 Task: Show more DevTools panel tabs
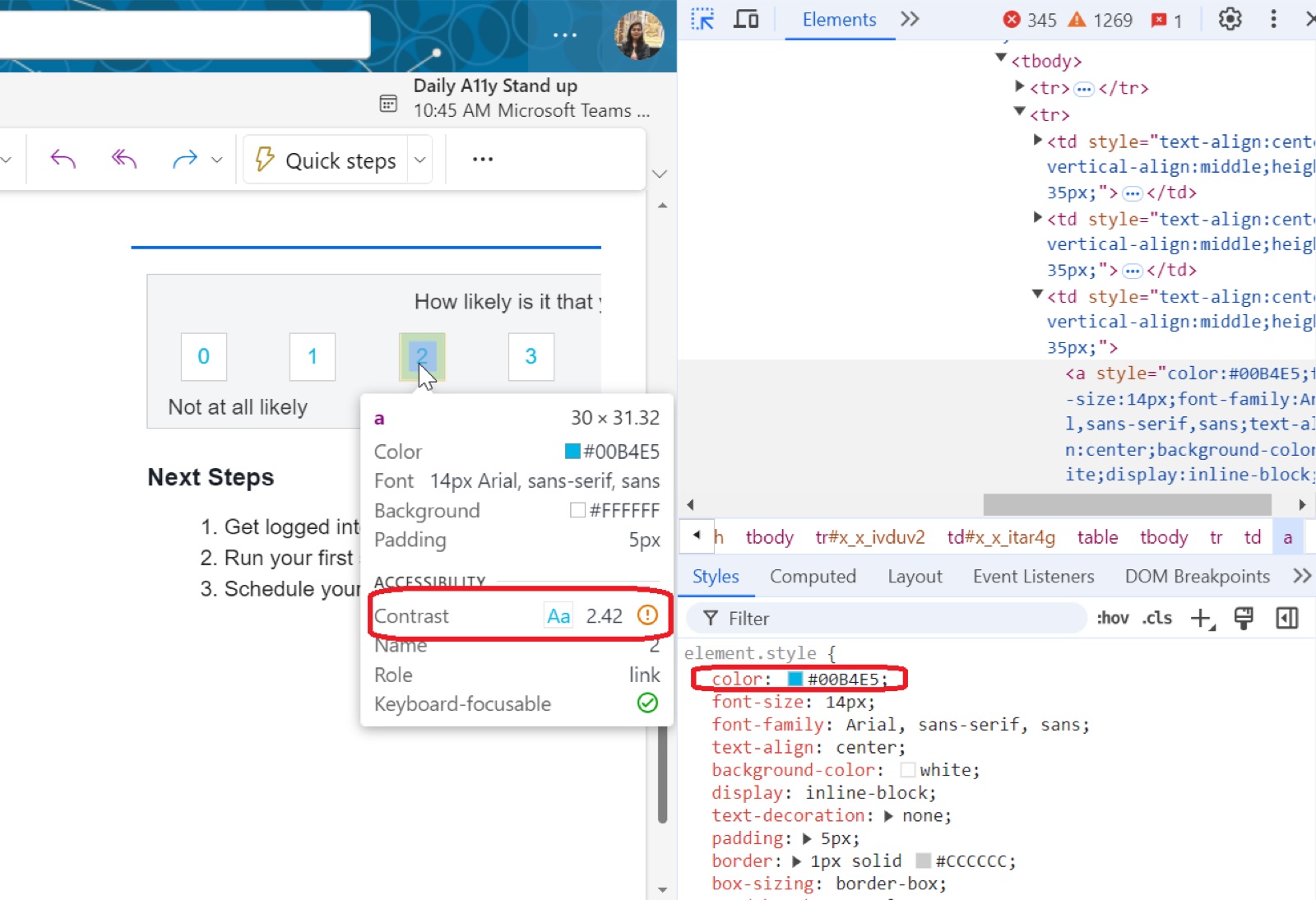coord(909,19)
